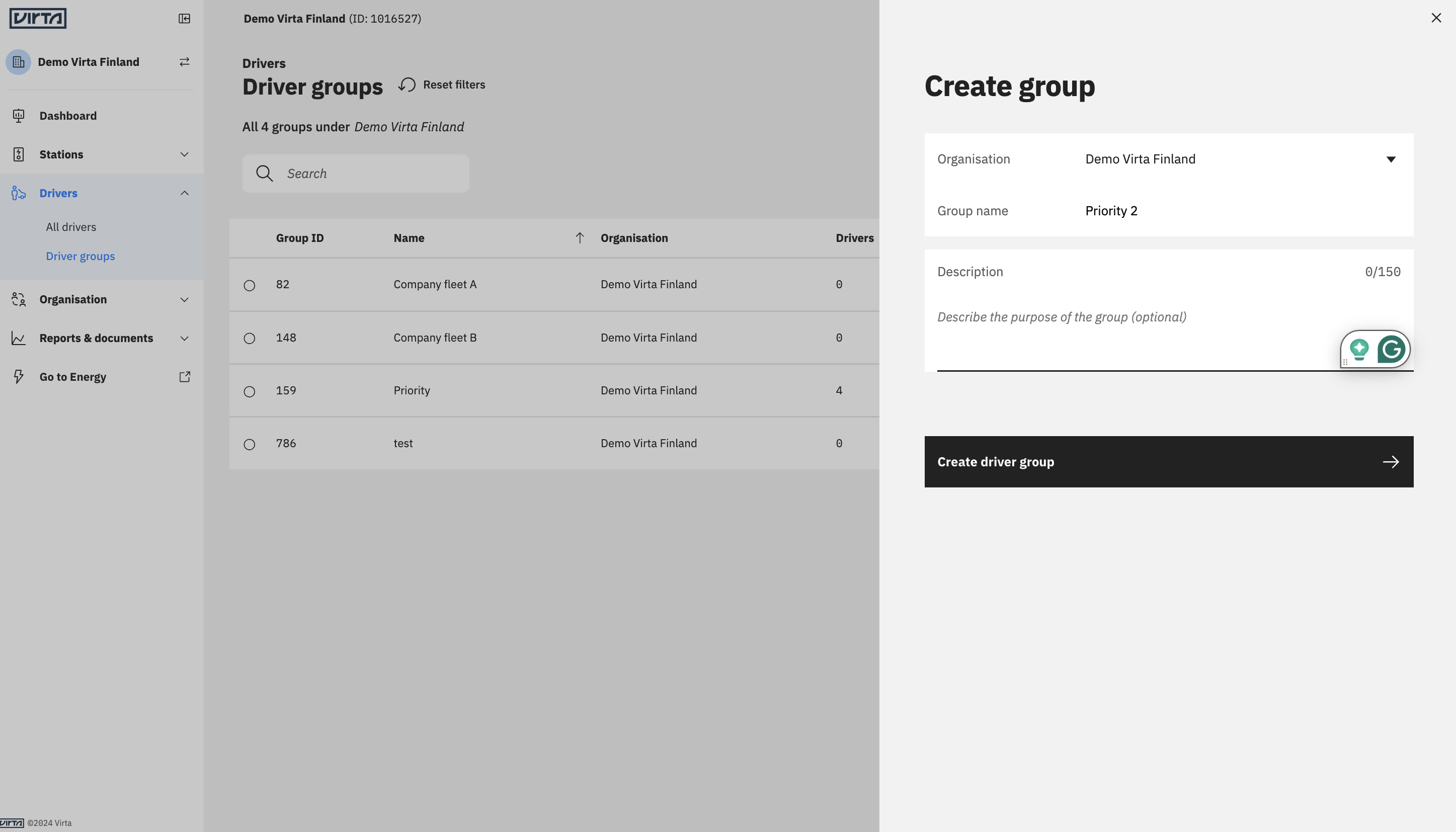Image resolution: width=1456 pixels, height=832 pixels.
Task: Select radio button for Company fleet A
Action: click(249, 285)
